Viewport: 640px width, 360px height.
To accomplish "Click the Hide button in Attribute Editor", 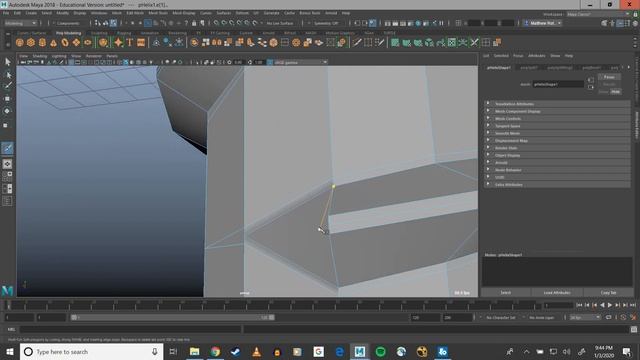I will 615,91.
